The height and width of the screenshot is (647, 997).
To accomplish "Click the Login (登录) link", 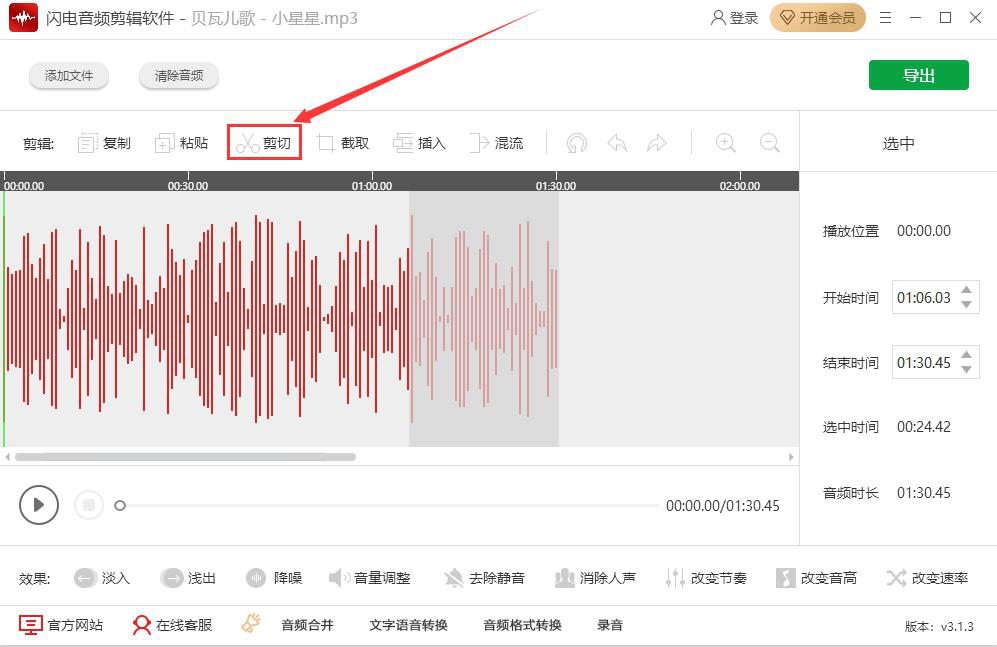I will [x=734, y=18].
